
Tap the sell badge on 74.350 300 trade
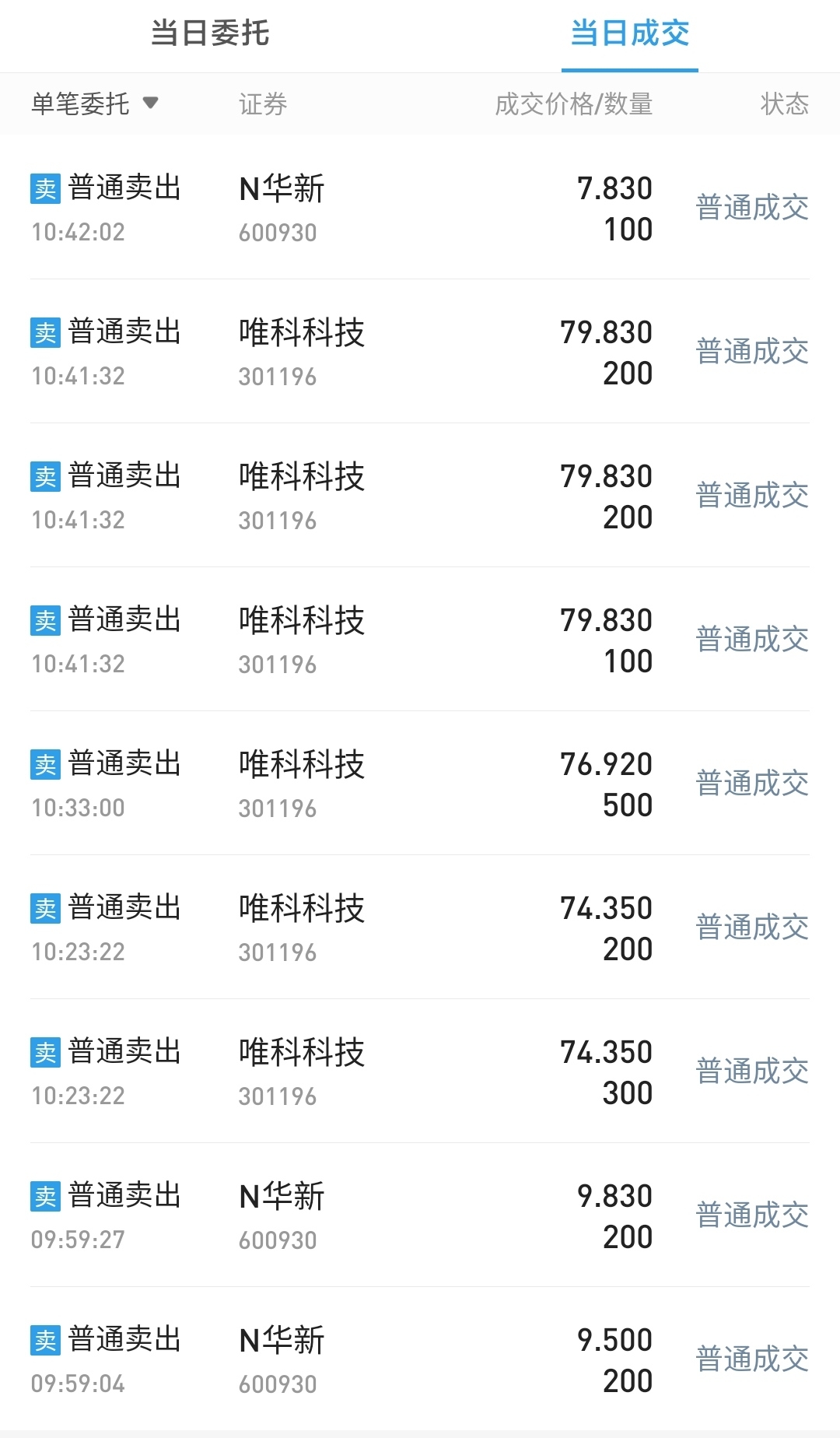45,1052
